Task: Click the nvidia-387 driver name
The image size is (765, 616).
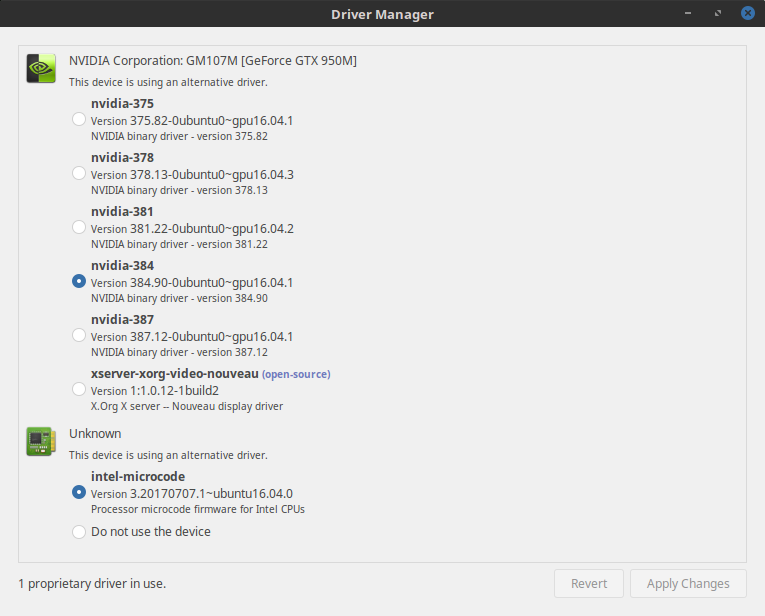Action: pos(122,320)
